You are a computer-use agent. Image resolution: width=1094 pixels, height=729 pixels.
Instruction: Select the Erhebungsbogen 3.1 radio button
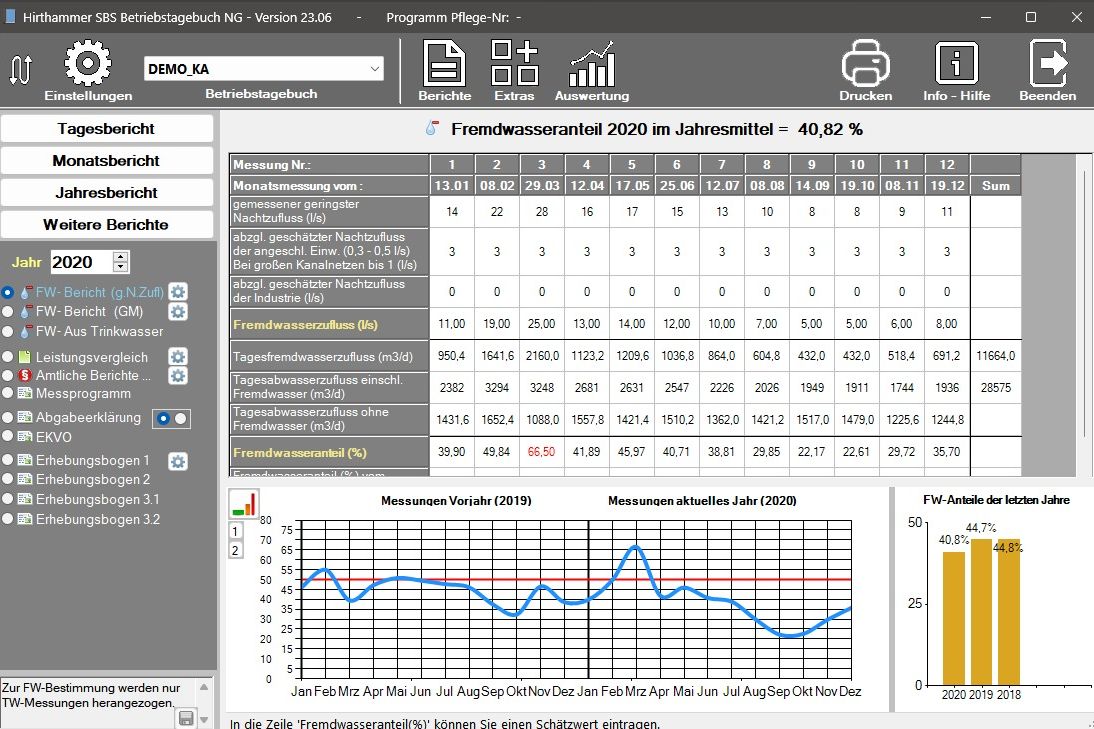tap(9, 499)
